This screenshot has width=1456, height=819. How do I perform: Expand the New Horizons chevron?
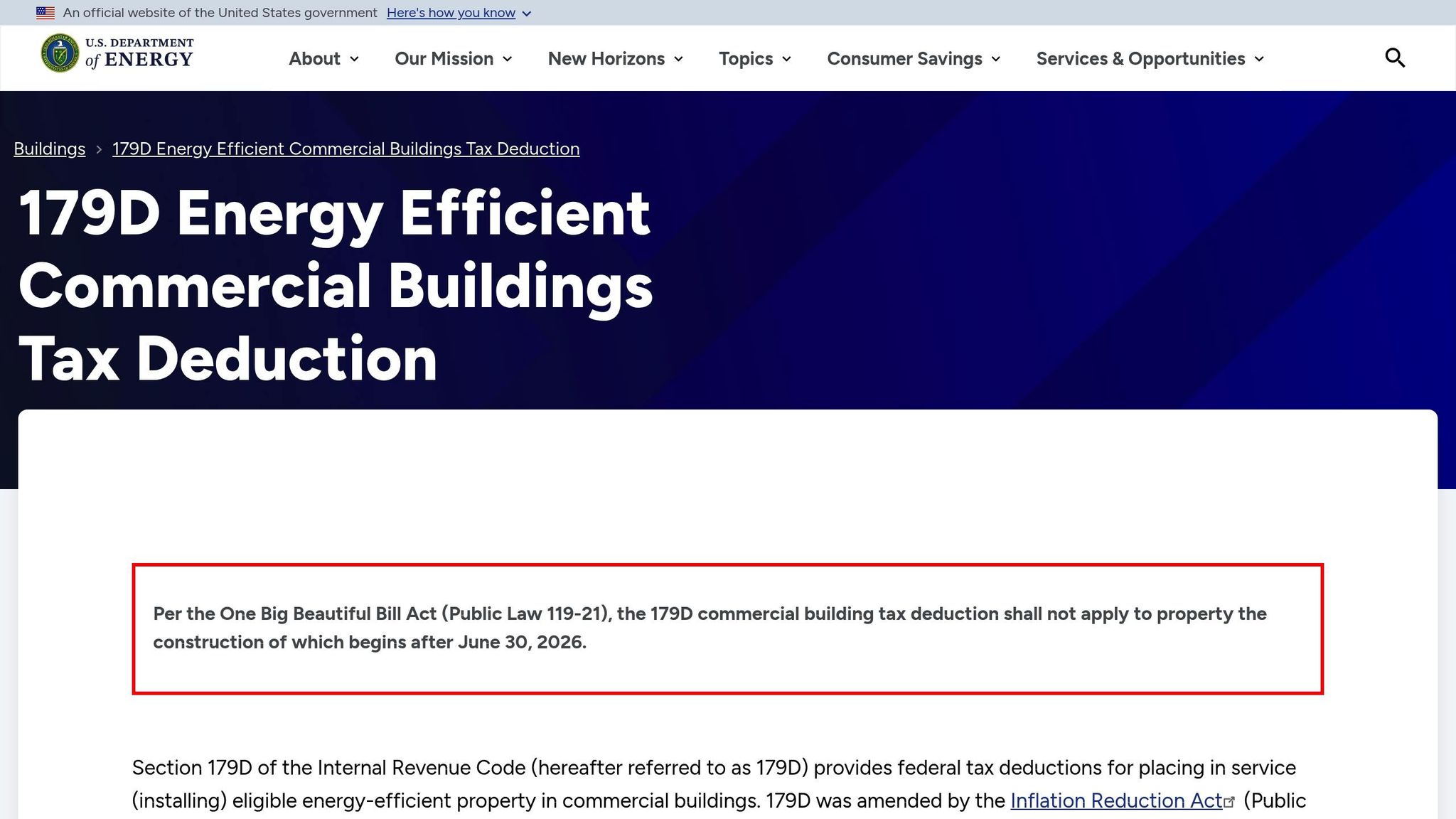[x=678, y=59]
